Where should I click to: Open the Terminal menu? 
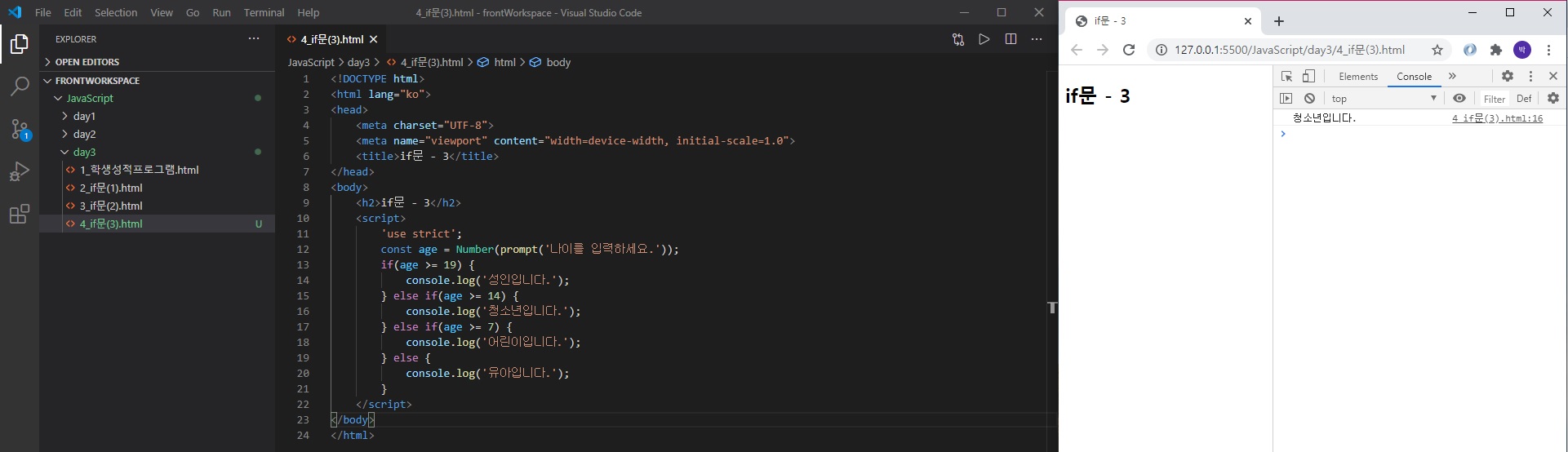click(x=264, y=12)
